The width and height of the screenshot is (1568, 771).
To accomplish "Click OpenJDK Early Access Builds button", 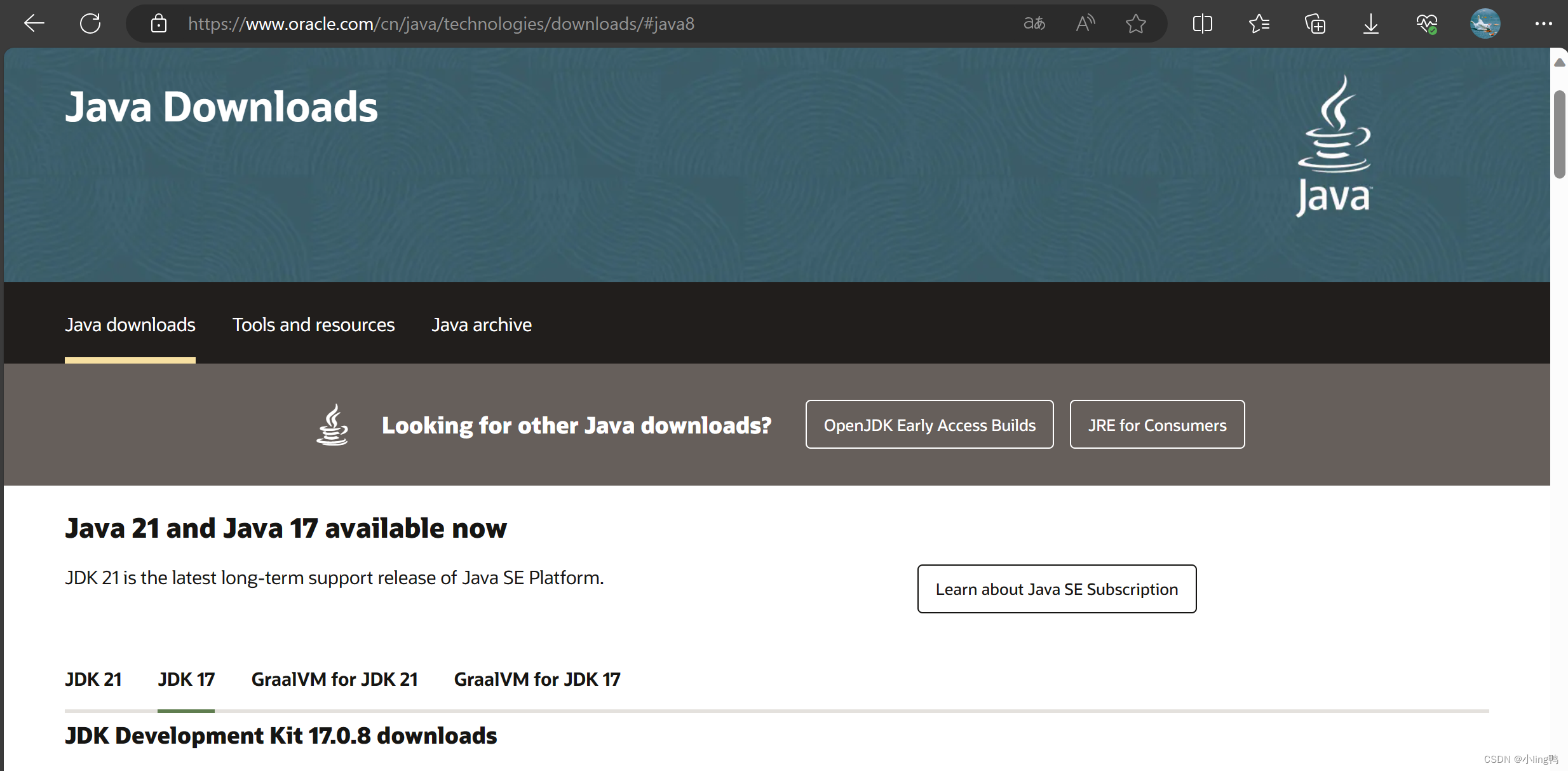I will click(929, 425).
